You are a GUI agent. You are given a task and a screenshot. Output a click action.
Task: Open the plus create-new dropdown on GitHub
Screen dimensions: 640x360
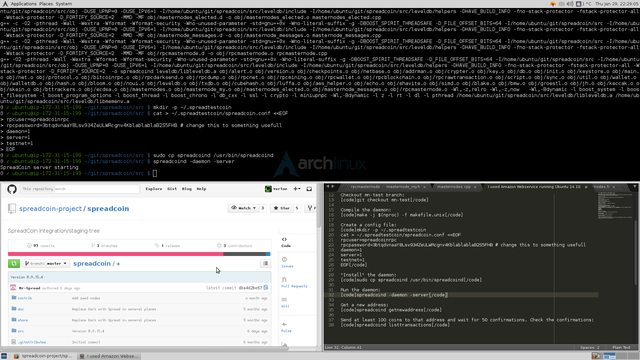point(297,189)
